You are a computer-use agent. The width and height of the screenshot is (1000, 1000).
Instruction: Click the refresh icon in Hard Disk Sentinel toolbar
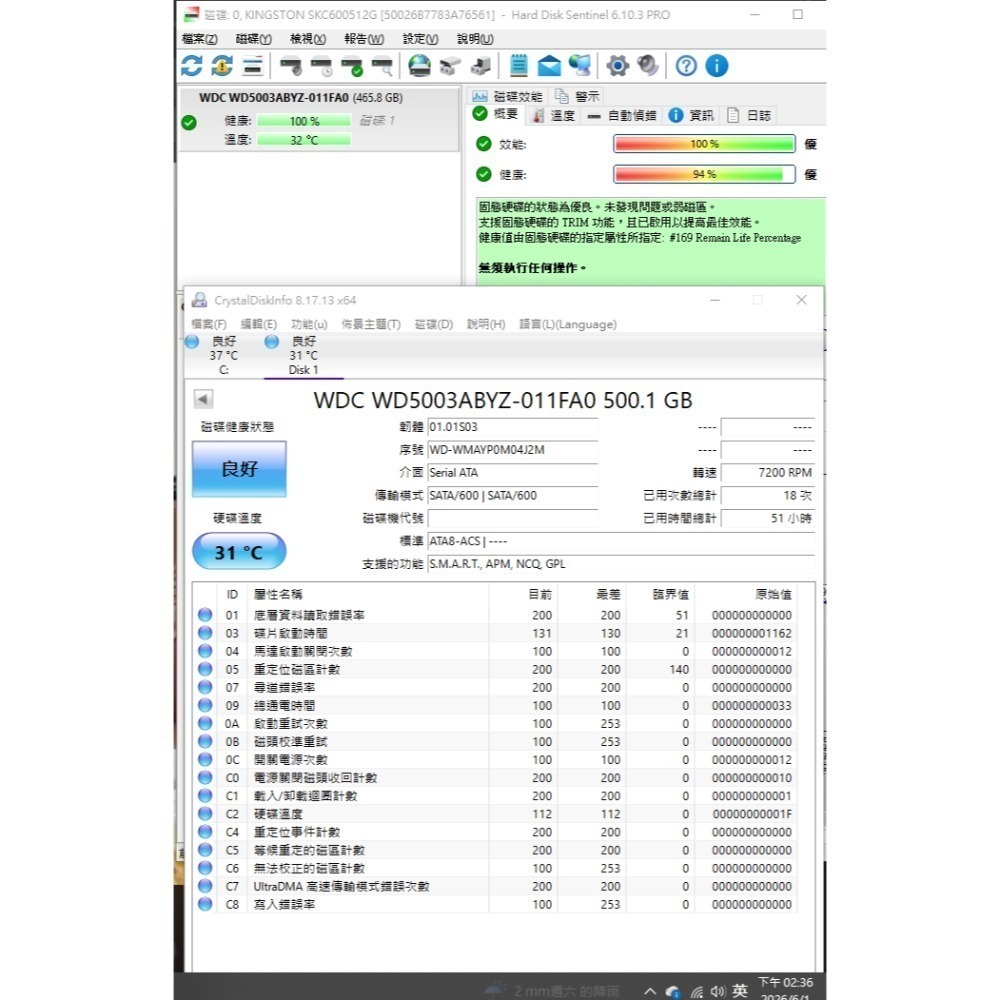(x=191, y=66)
